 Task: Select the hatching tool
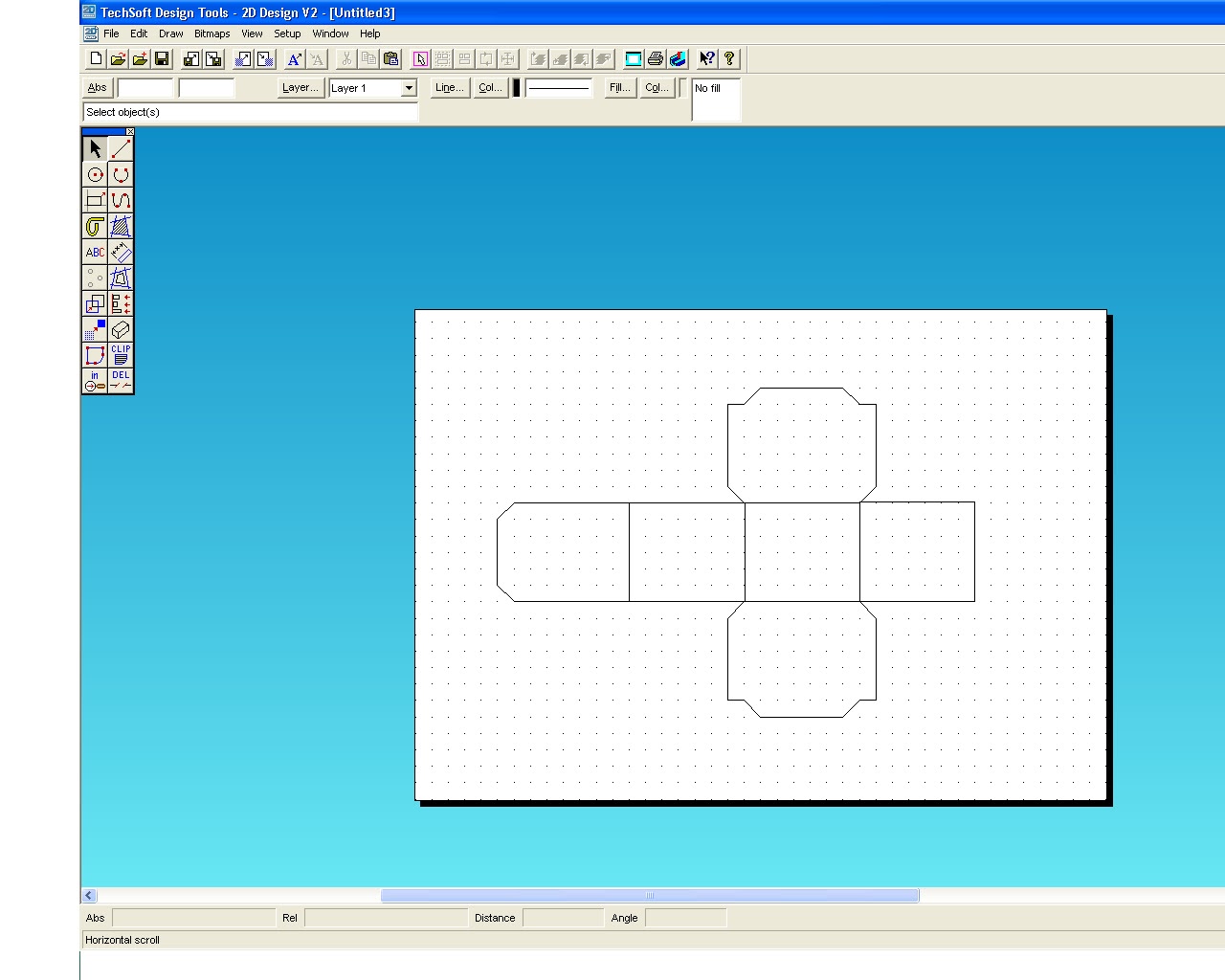[x=121, y=227]
